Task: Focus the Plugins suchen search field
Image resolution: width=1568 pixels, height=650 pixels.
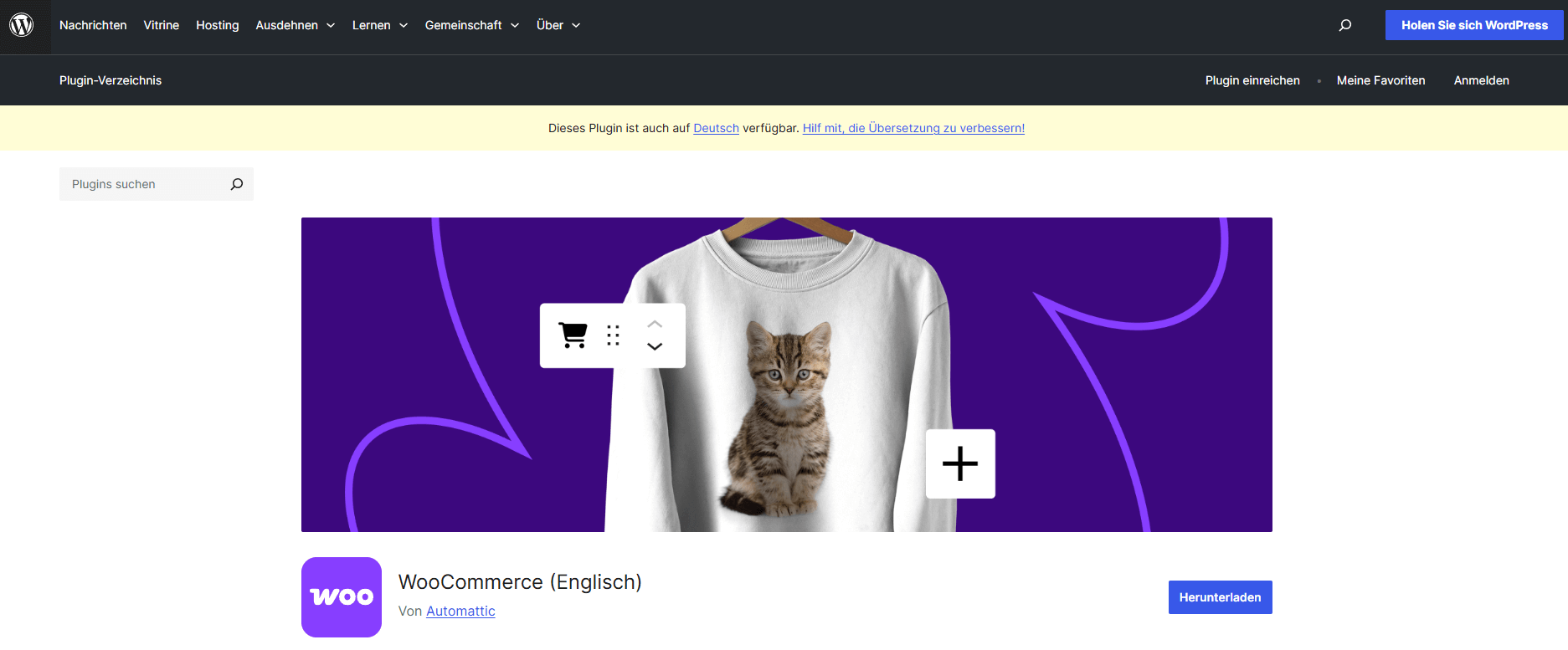Action: [142, 184]
